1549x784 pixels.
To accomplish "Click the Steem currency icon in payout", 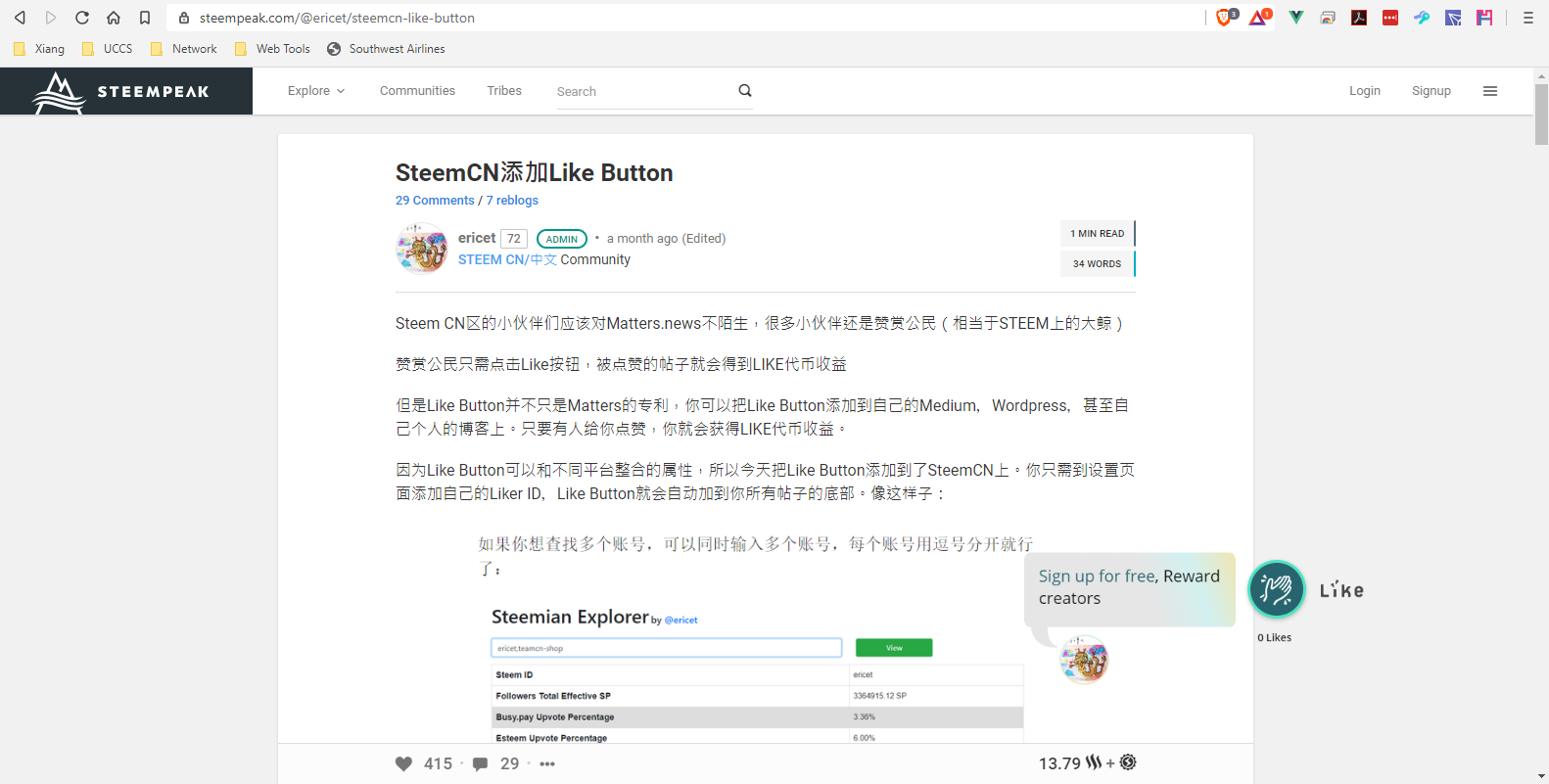I will (1094, 762).
